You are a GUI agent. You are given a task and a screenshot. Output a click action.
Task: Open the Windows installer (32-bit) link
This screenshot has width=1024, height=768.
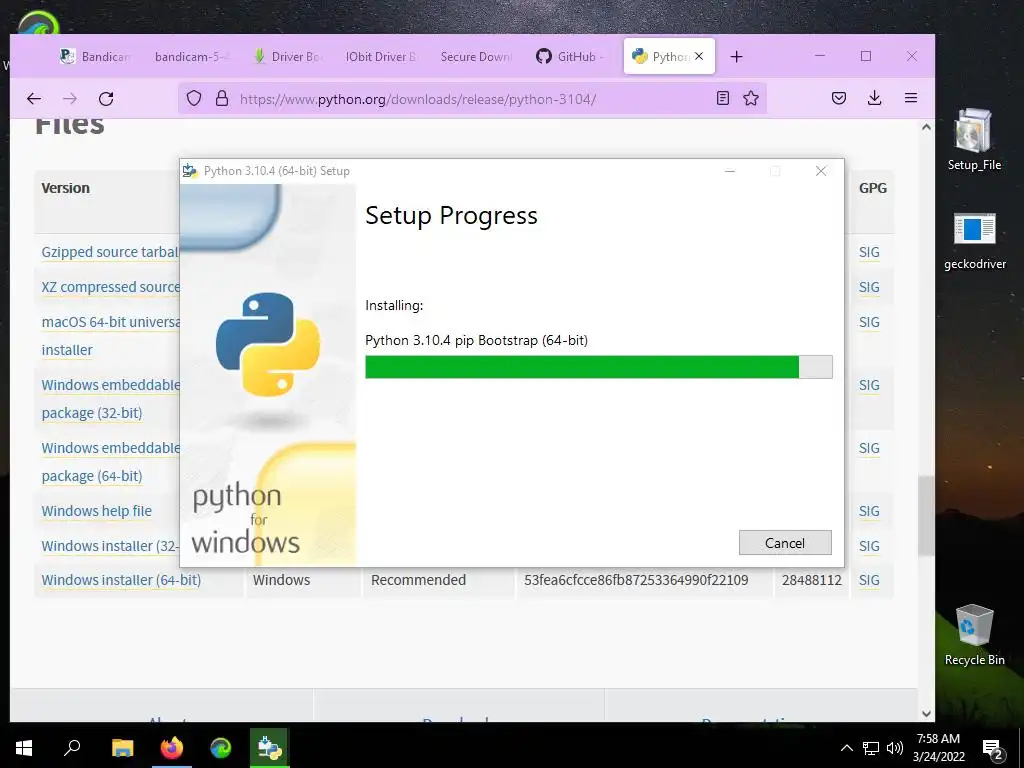click(x=110, y=546)
